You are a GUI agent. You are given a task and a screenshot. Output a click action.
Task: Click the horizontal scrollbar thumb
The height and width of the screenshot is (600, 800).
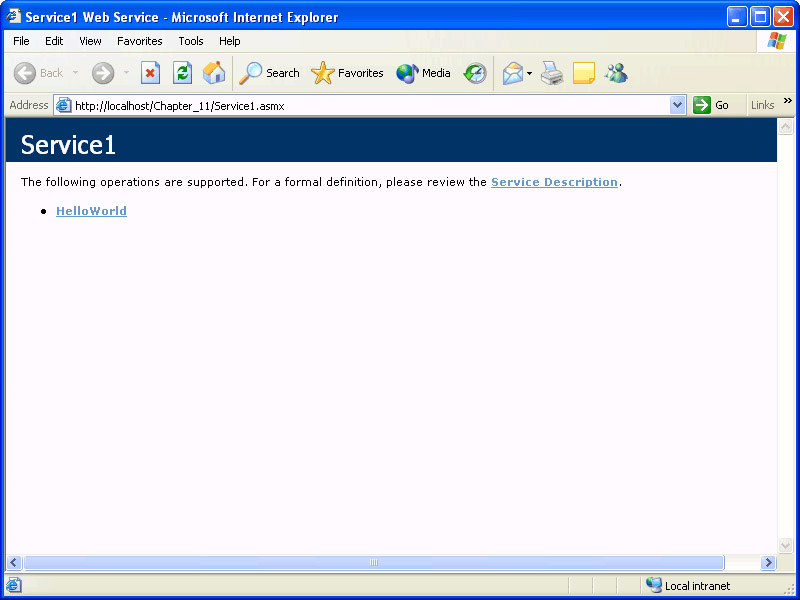click(373, 563)
